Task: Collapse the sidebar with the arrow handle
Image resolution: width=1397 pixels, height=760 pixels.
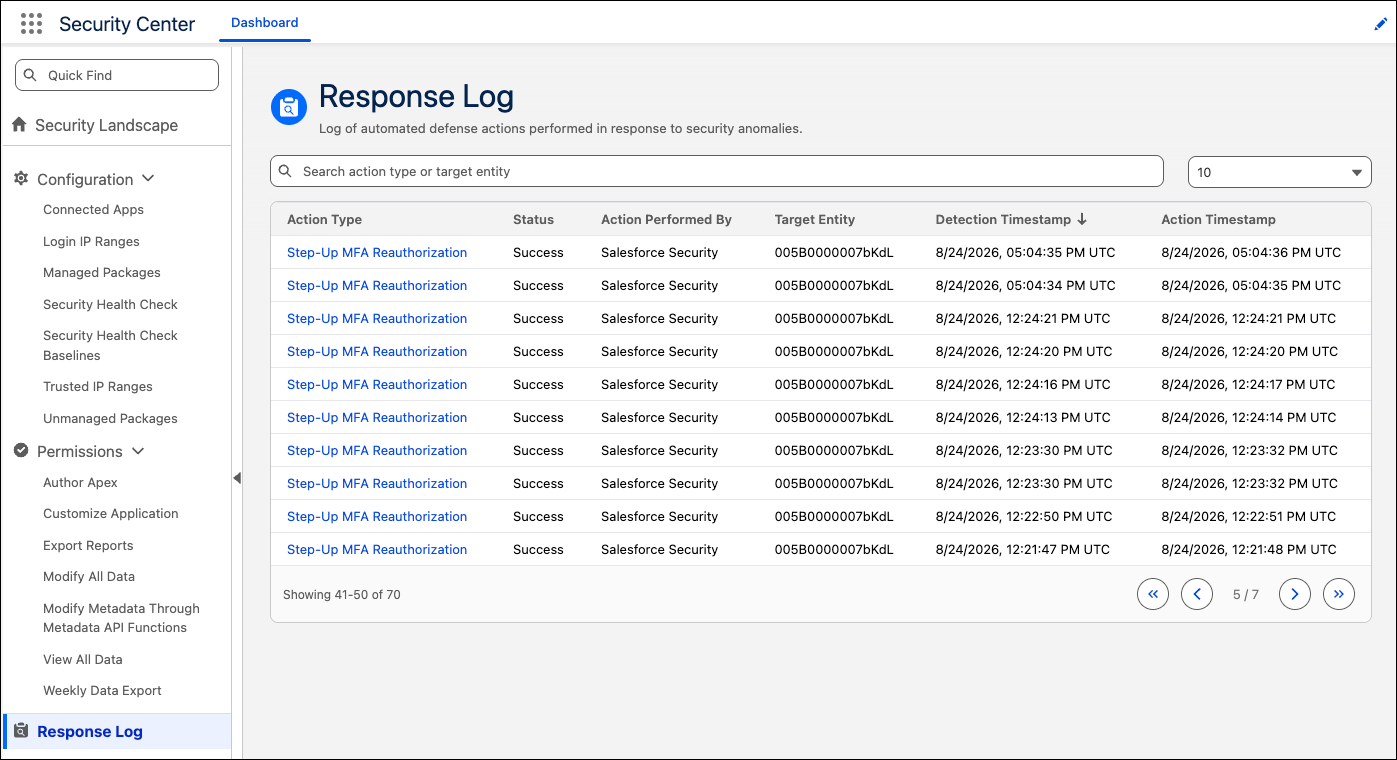Action: [x=237, y=478]
